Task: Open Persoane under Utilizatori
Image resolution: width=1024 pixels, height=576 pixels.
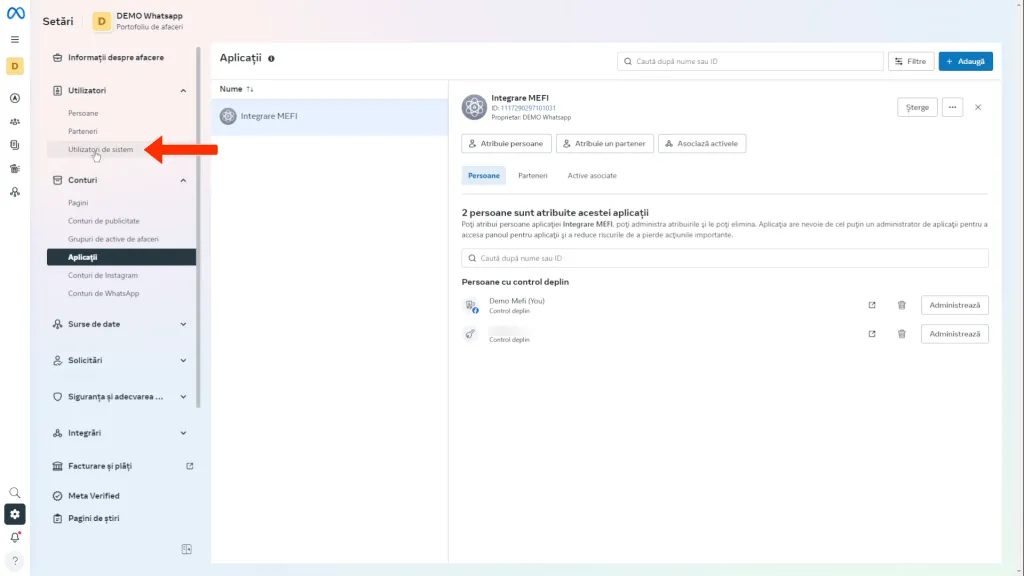Action: point(83,113)
